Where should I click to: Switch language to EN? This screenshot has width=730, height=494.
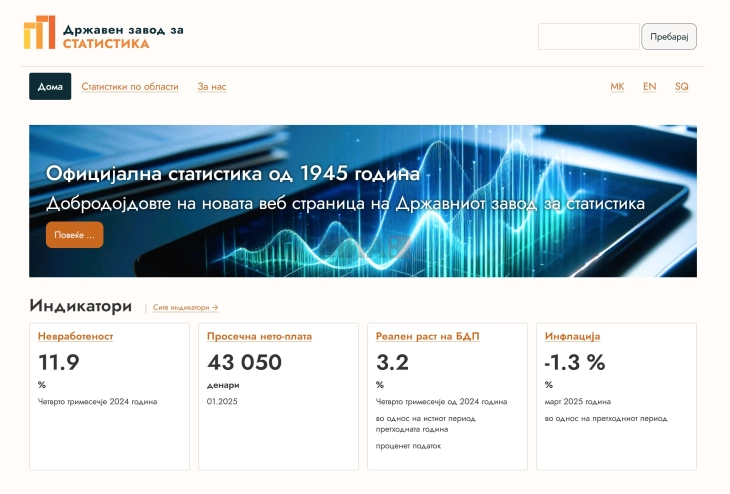(649, 87)
